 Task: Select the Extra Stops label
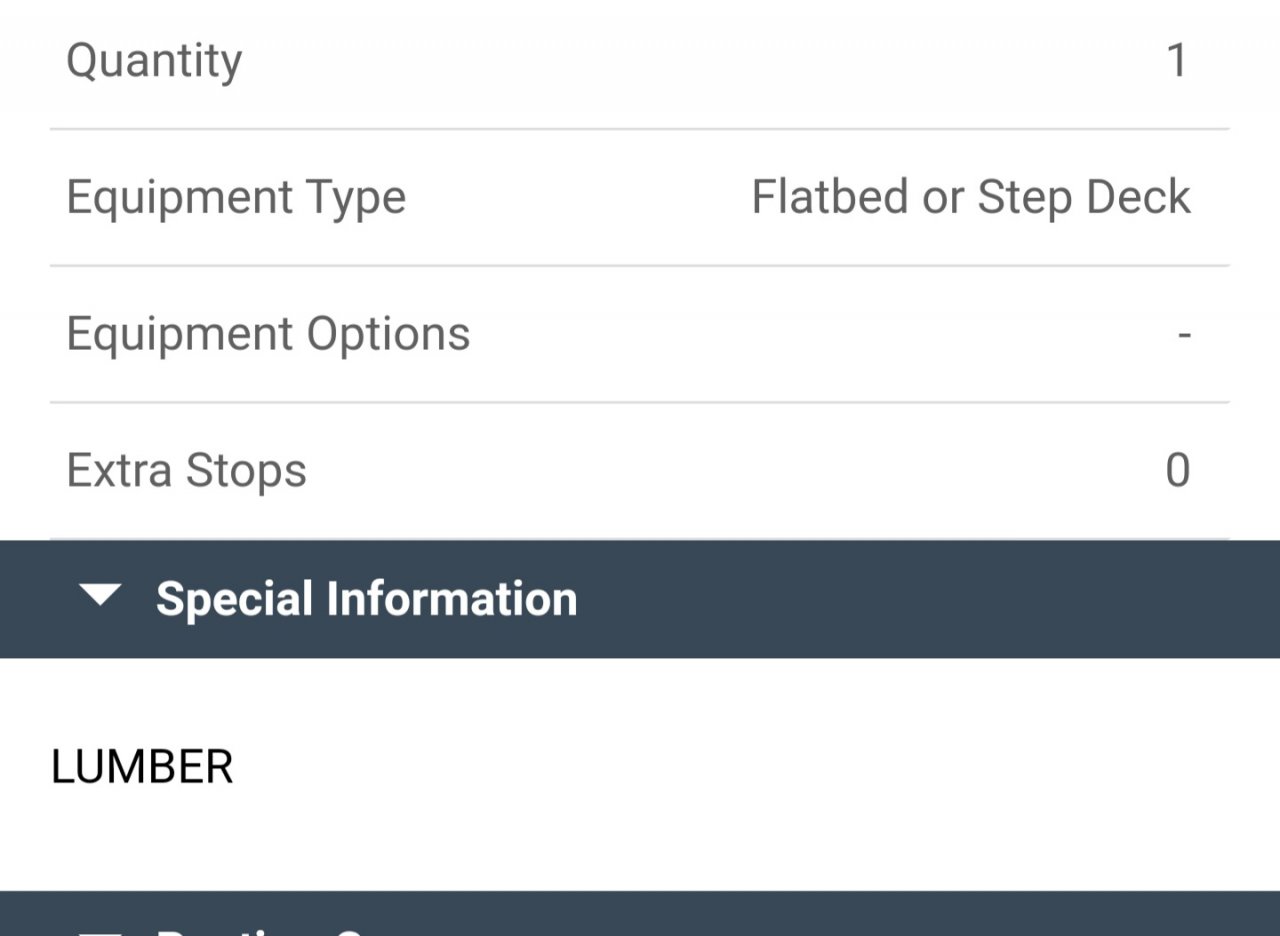[186, 471]
